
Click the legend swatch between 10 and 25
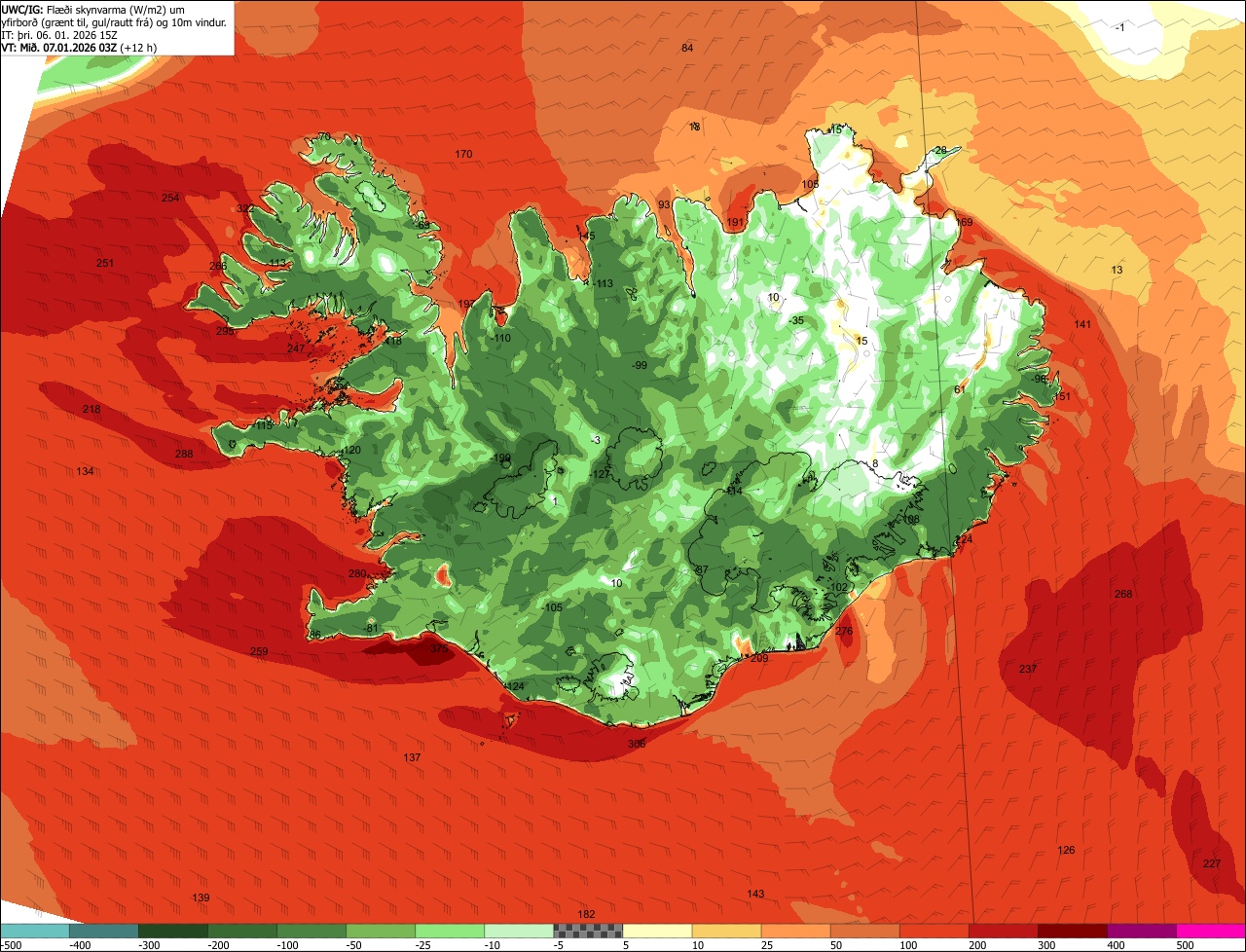[x=725, y=931]
